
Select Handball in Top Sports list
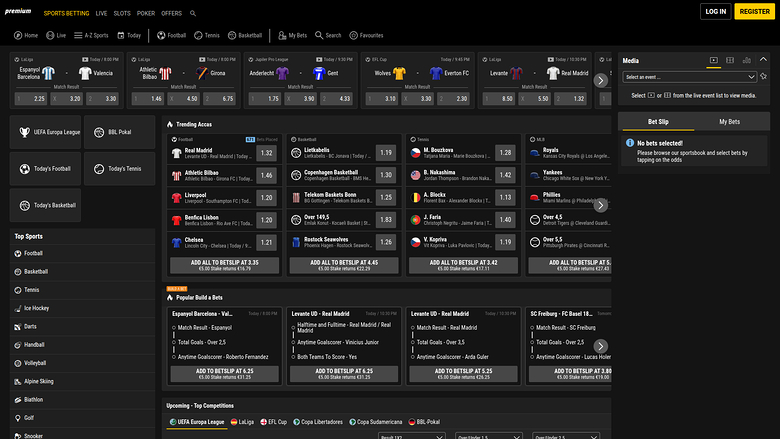coord(83,345)
